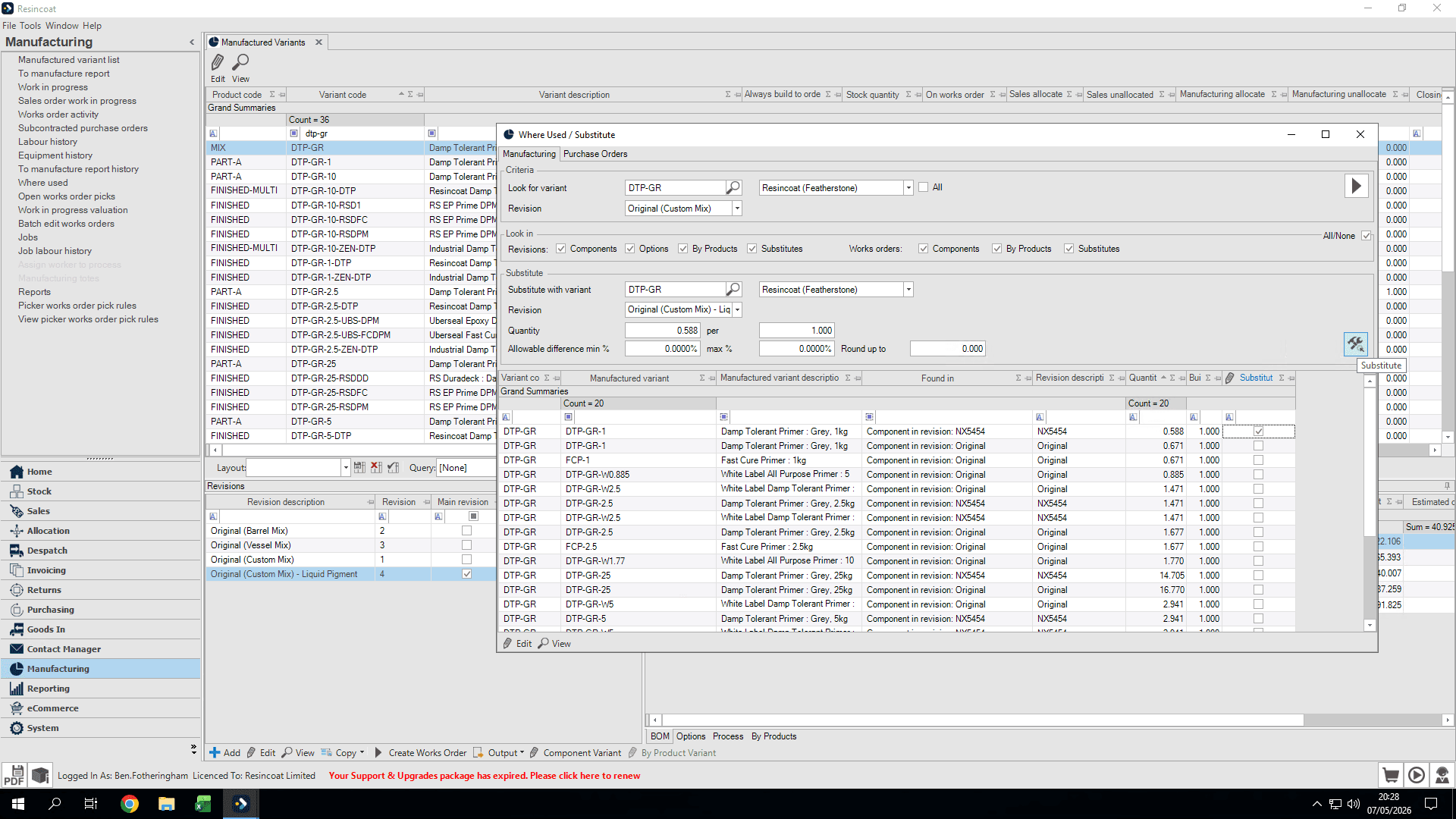Open the Copy dropdown arrow in bottom toolbar
Image resolution: width=1456 pixels, height=819 pixels.
click(362, 753)
